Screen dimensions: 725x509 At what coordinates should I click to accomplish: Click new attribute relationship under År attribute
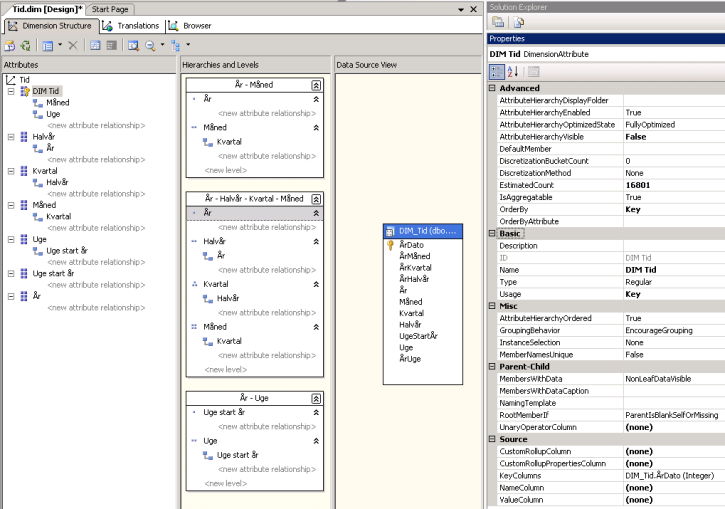click(96, 308)
